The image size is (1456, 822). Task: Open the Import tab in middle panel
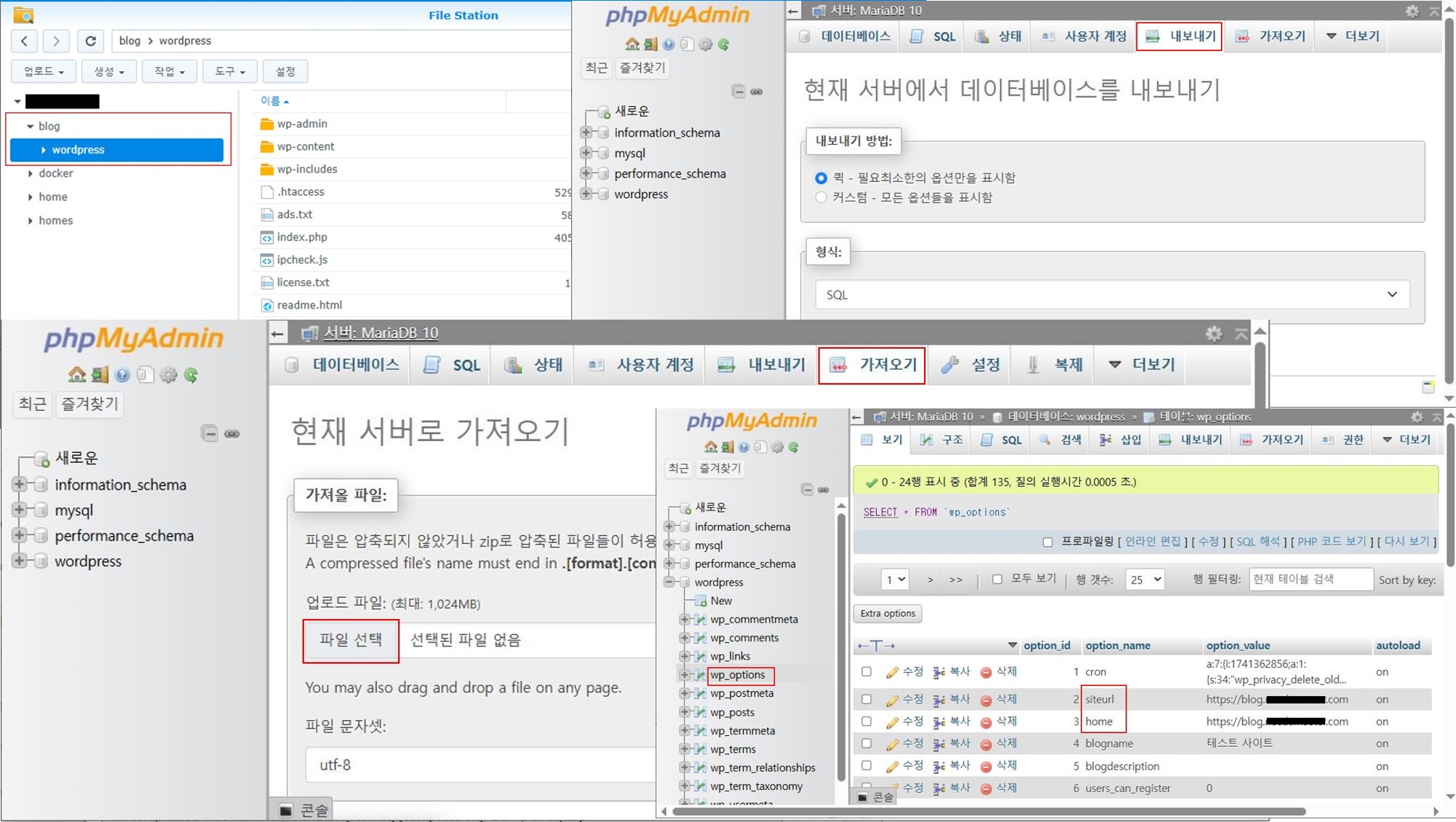click(872, 365)
